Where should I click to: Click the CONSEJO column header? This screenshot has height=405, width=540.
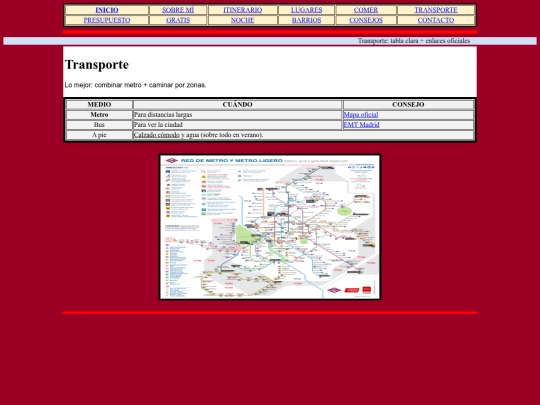pyautogui.click(x=408, y=105)
